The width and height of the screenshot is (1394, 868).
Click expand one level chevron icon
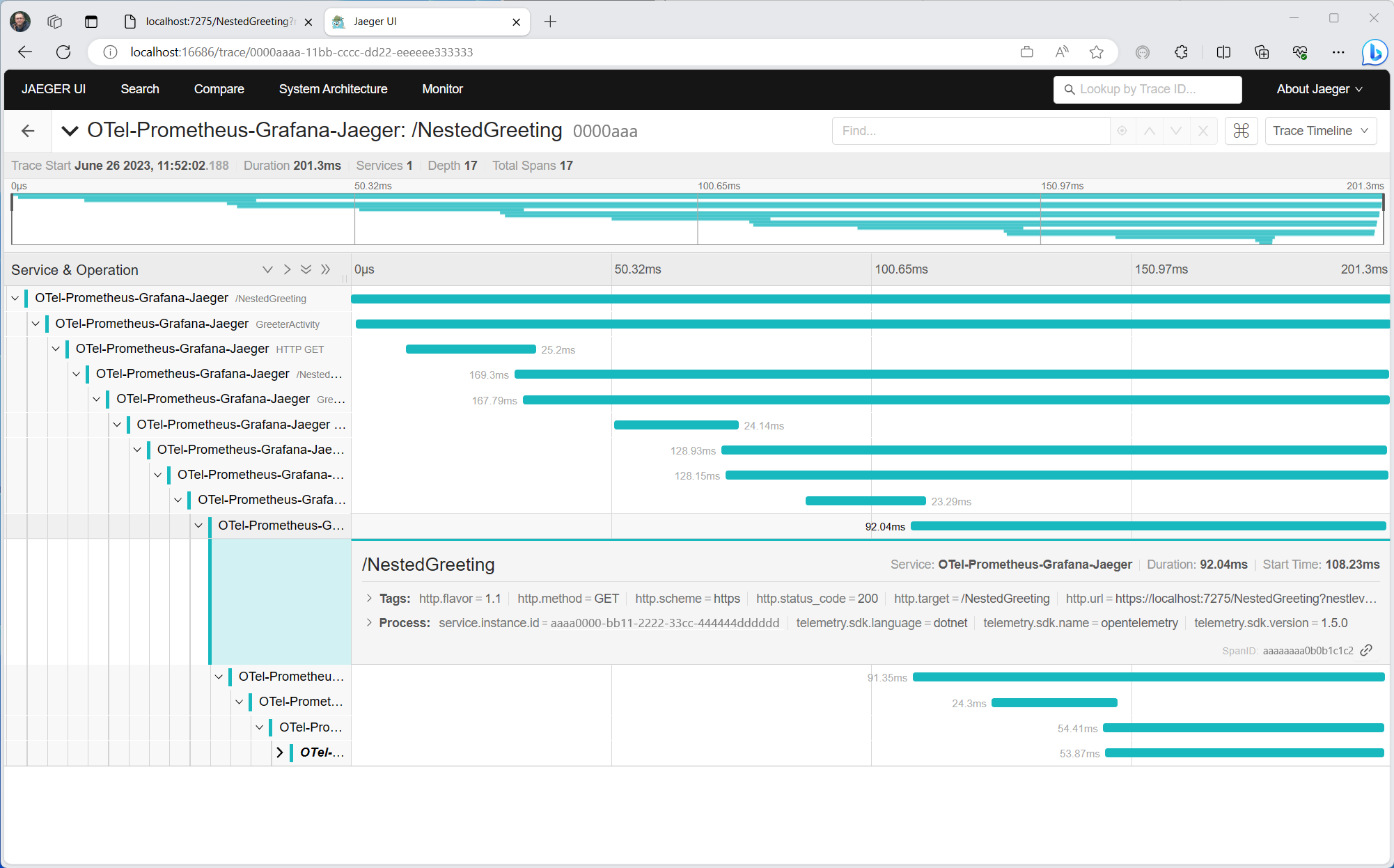267,269
